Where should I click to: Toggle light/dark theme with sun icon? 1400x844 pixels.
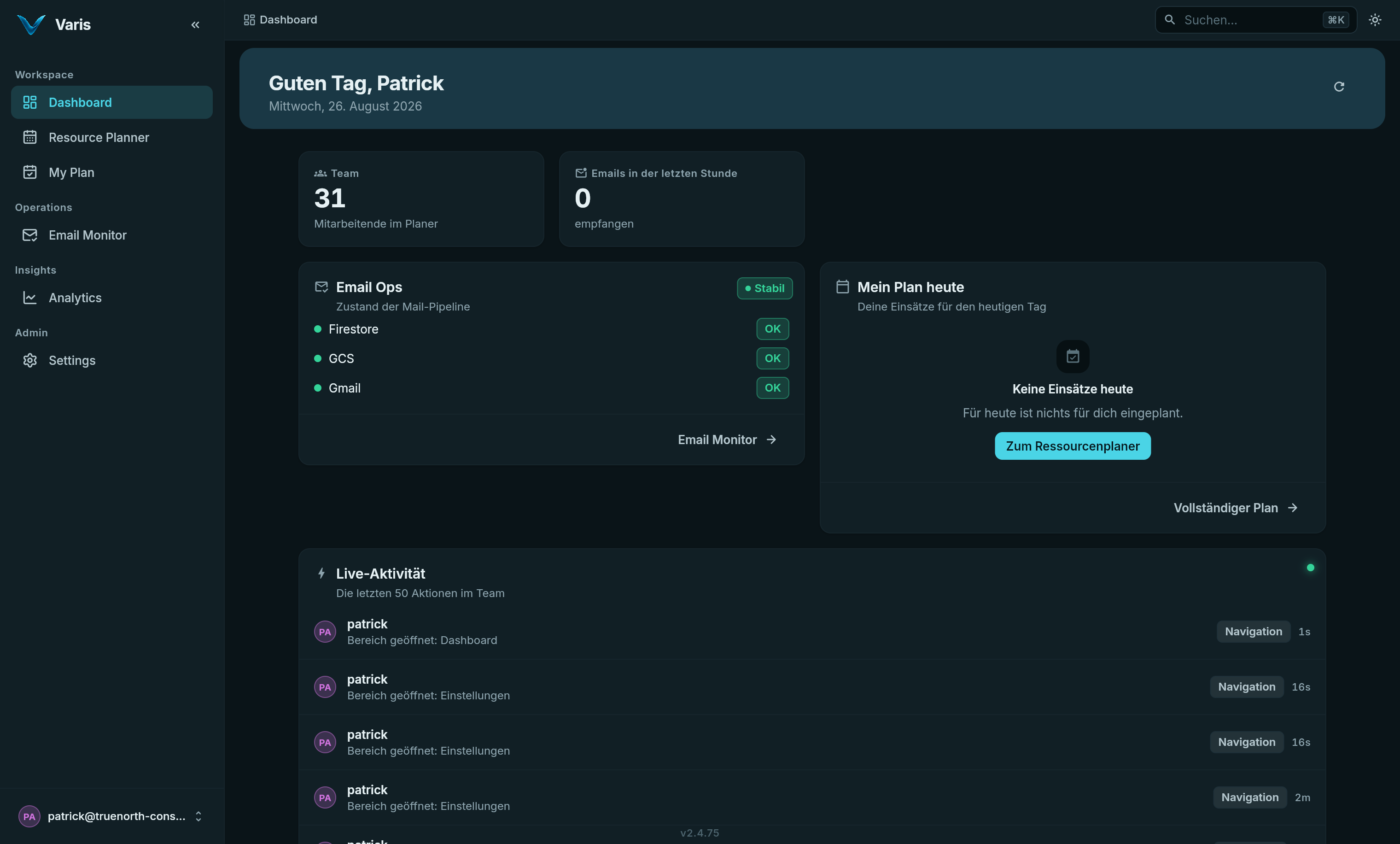(1375, 20)
